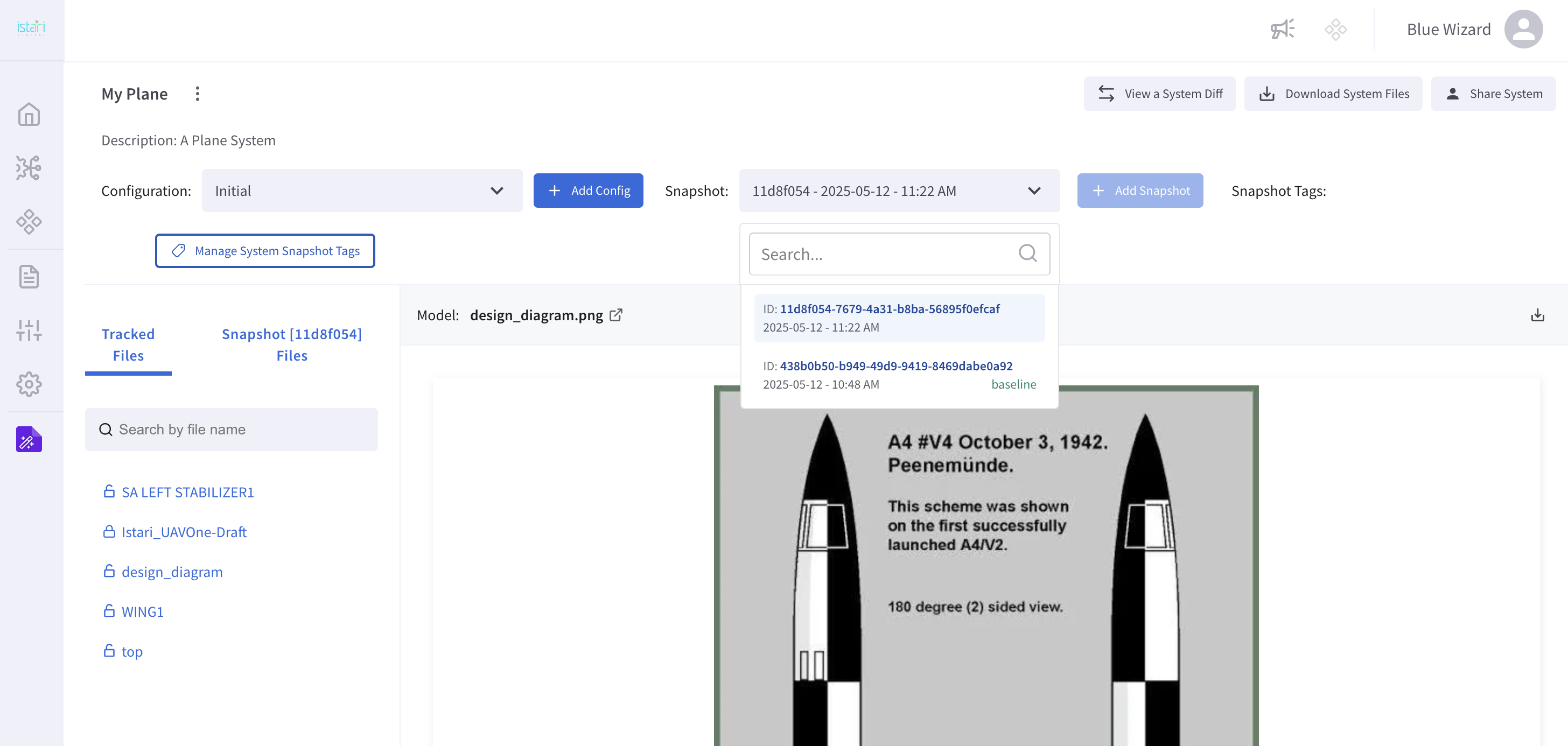The width and height of the screenshot is (1568, 746).
Task: Click the Home icon in the sidebar
Action: click(x=29, y=115)
